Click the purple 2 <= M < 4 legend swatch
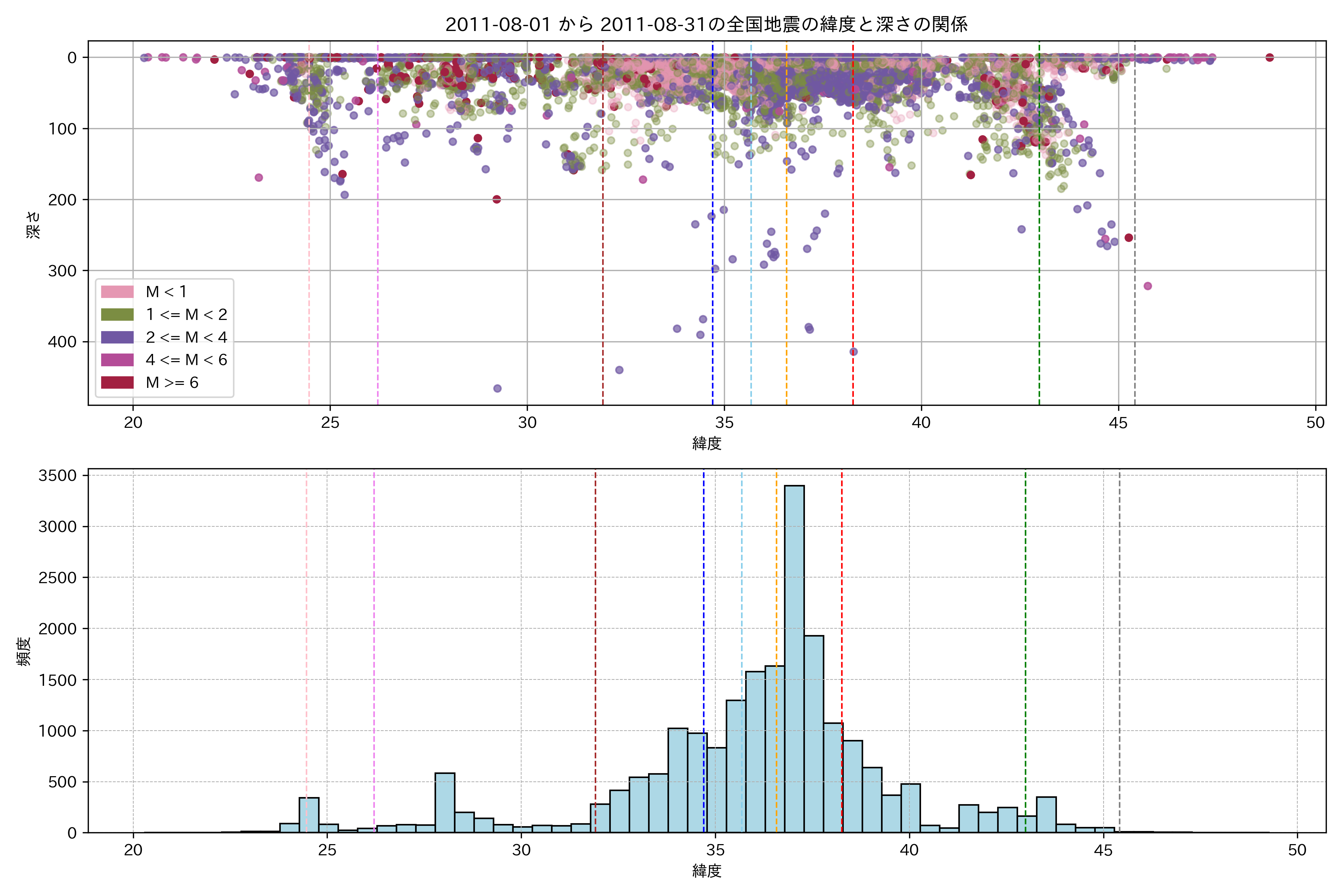The image size is (1344, 896). [117, 337]
